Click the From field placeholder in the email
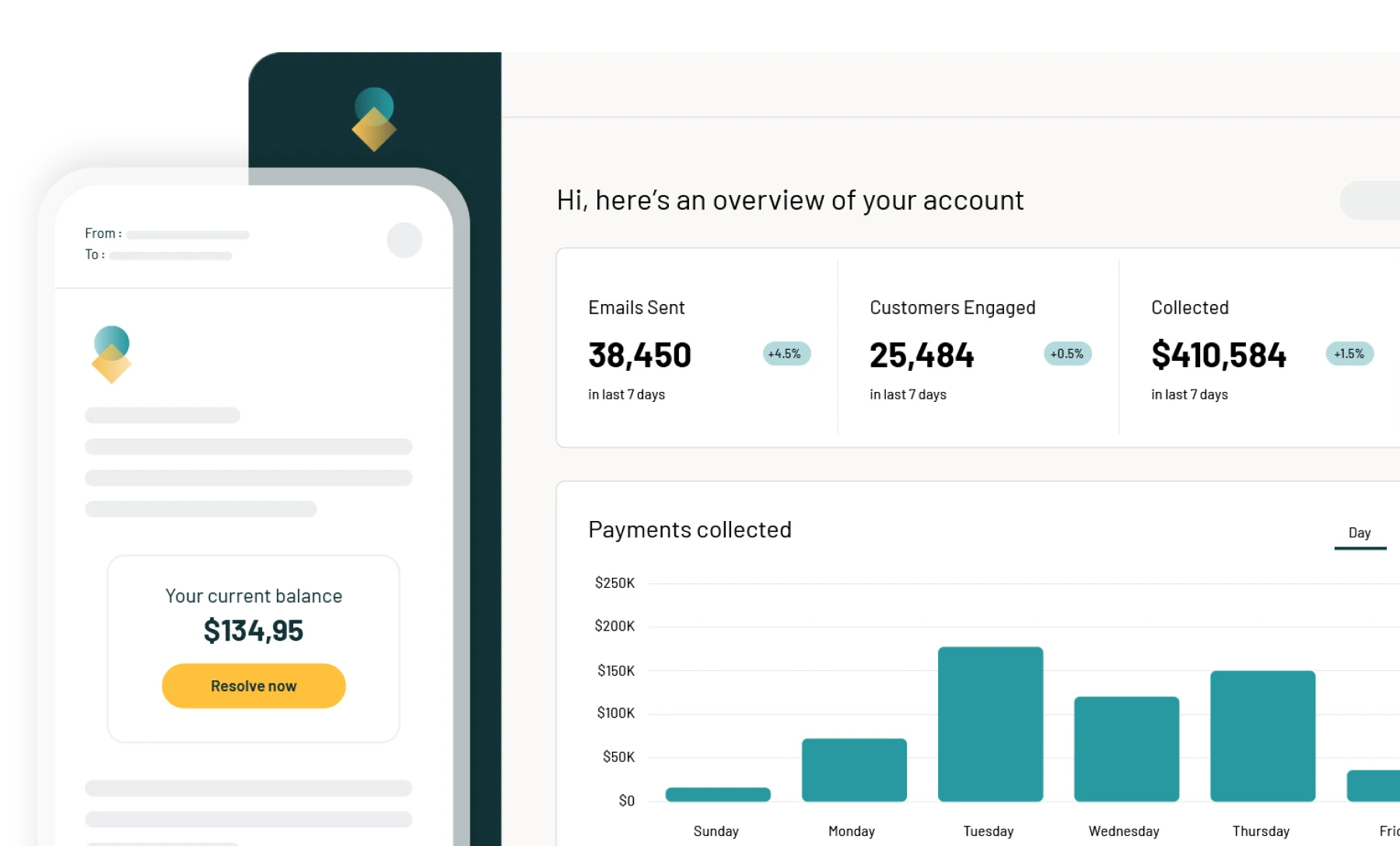This screenshot has height=846, width=1400. [x=187, y=234]
